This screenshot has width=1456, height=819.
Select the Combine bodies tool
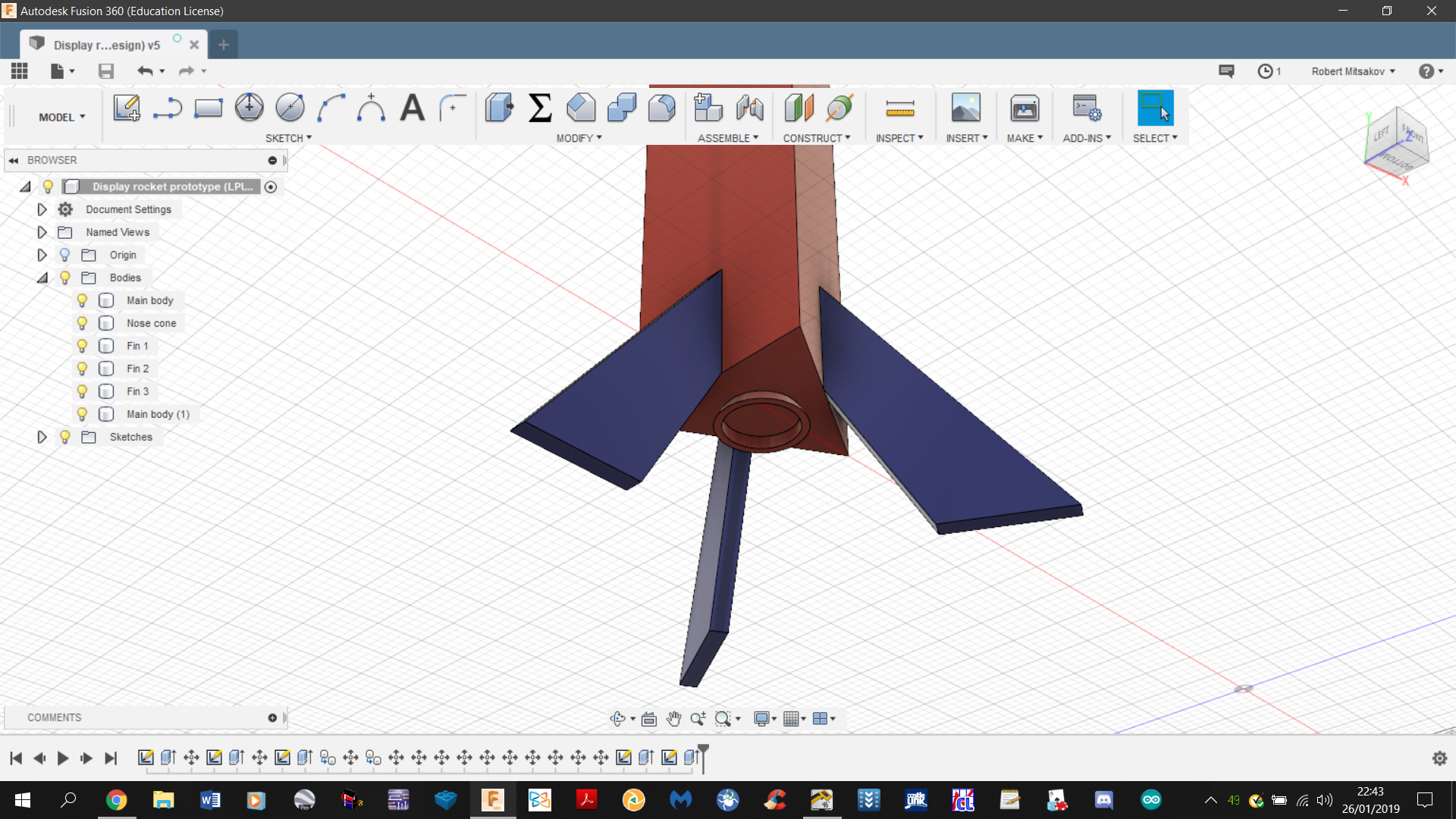pos(622,108)
